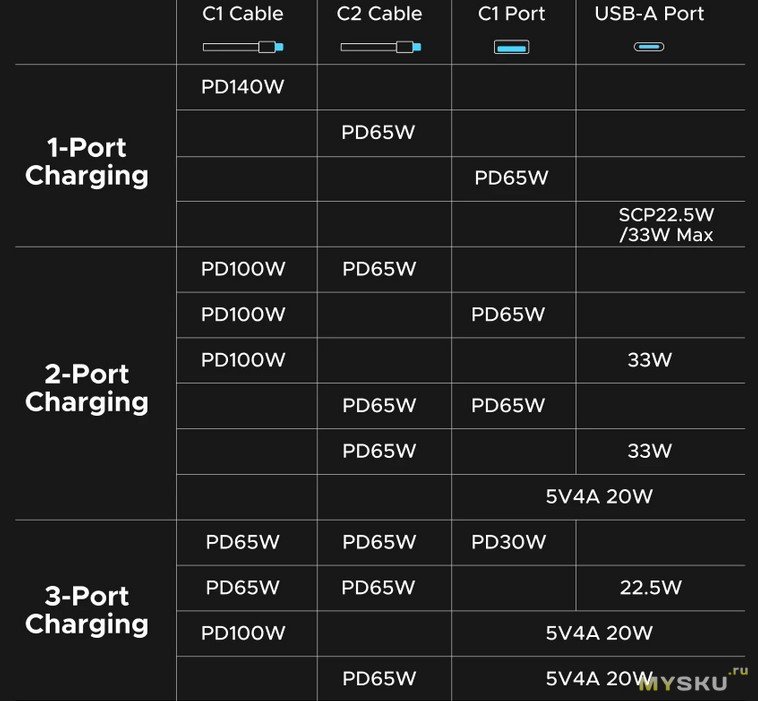Click the 2-Port Charging row label
758x701 pixels.
click(x=87, y=388)
